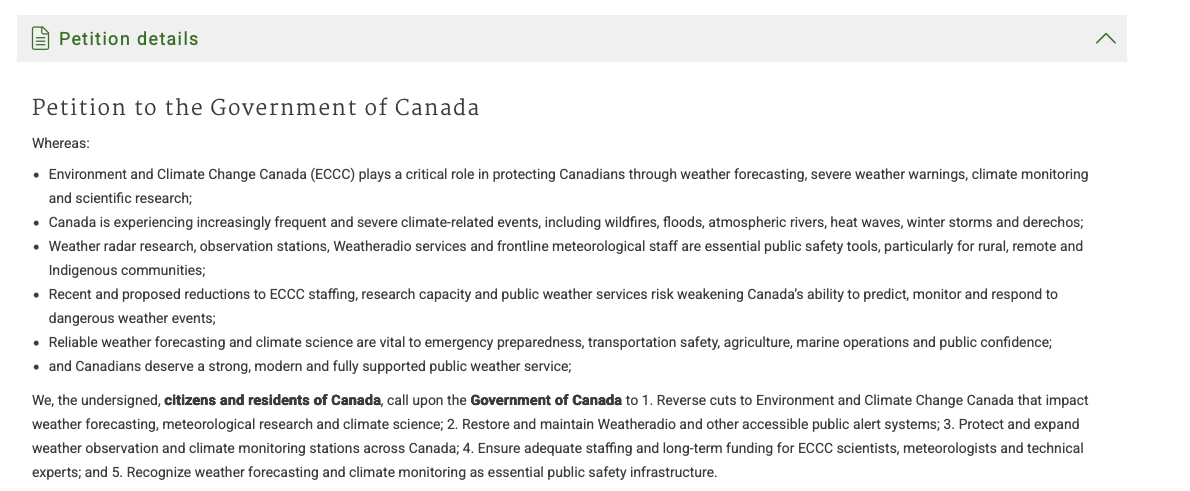Click the bullet about increasingly frequent climate-related events

click(565, 222)
